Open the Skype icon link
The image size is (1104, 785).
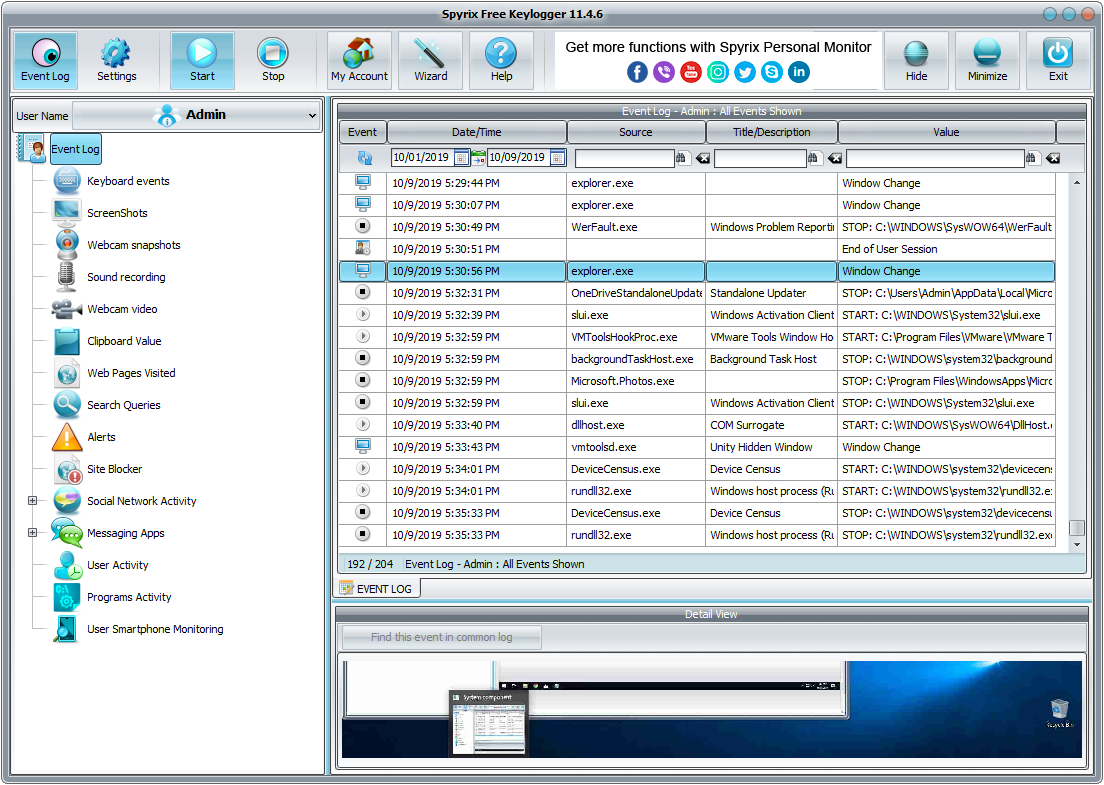pos(772,72)
